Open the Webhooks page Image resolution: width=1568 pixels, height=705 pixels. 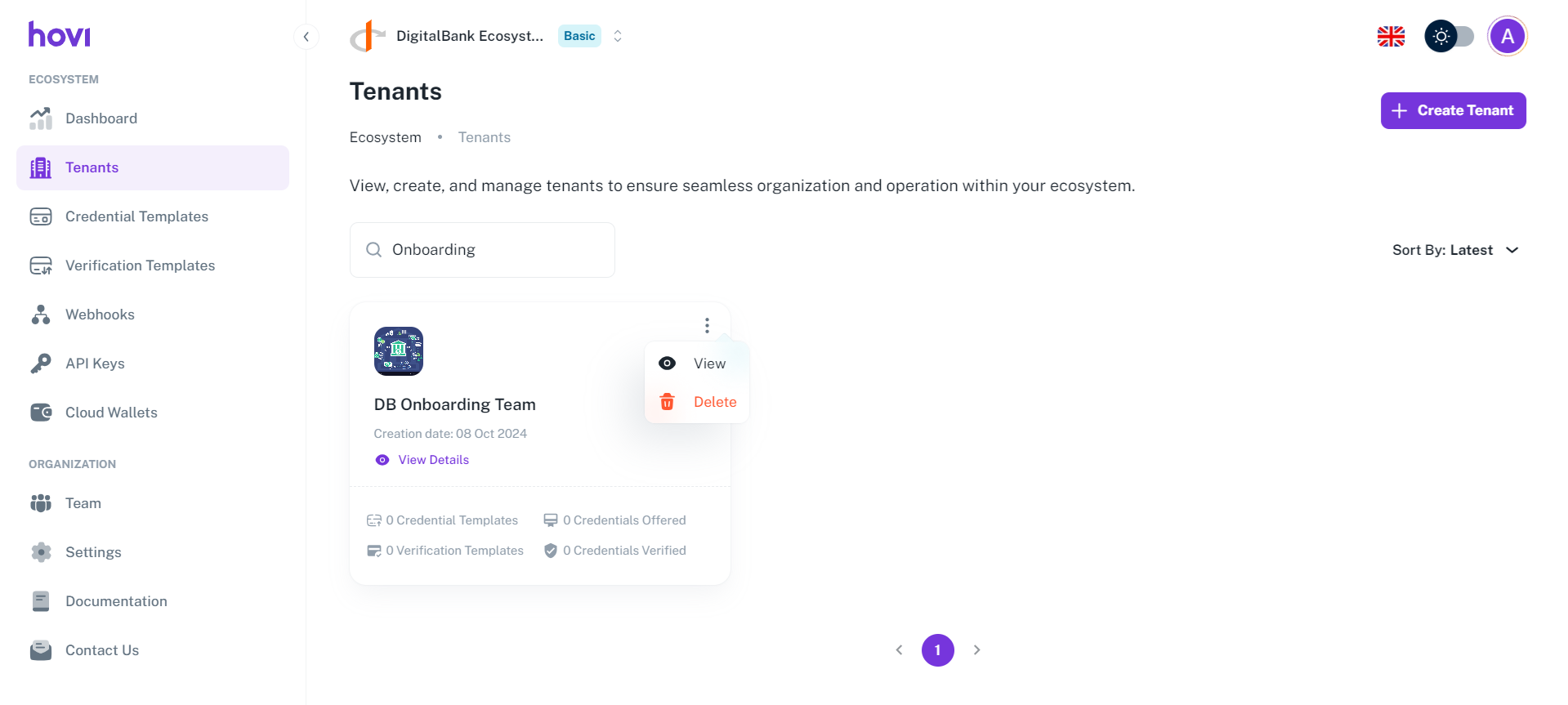click(x=100, y=315)
